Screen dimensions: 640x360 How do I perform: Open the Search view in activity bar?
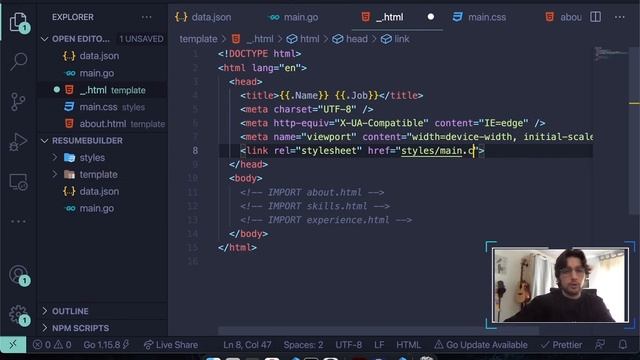point(19,62)
